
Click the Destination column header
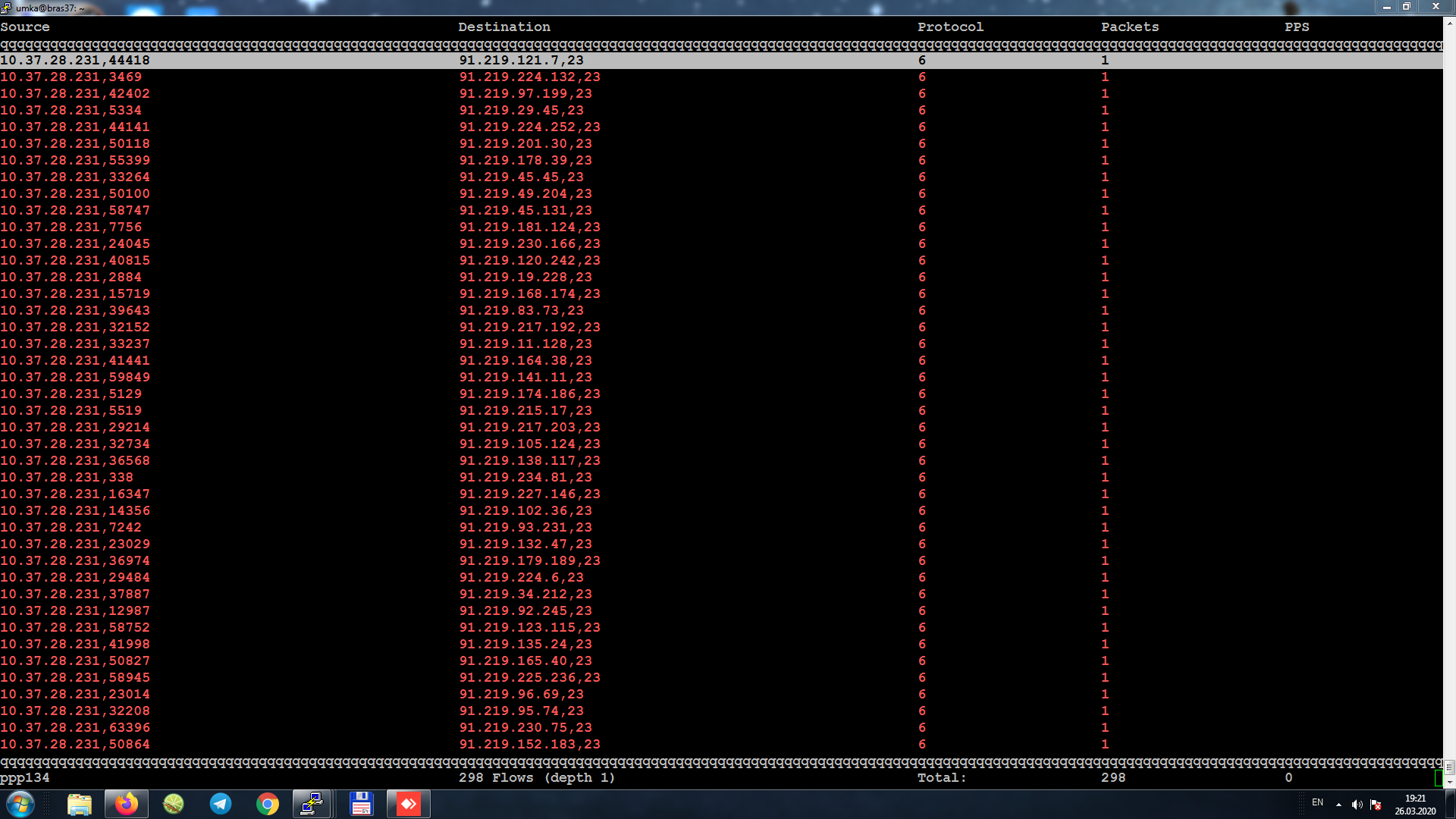(504, 27)
